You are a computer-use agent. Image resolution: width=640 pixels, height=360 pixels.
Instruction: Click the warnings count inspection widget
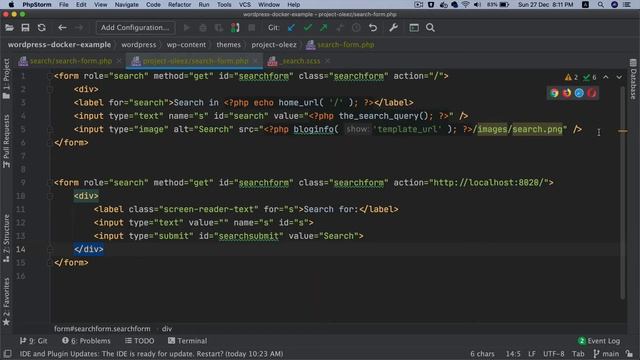571,77
